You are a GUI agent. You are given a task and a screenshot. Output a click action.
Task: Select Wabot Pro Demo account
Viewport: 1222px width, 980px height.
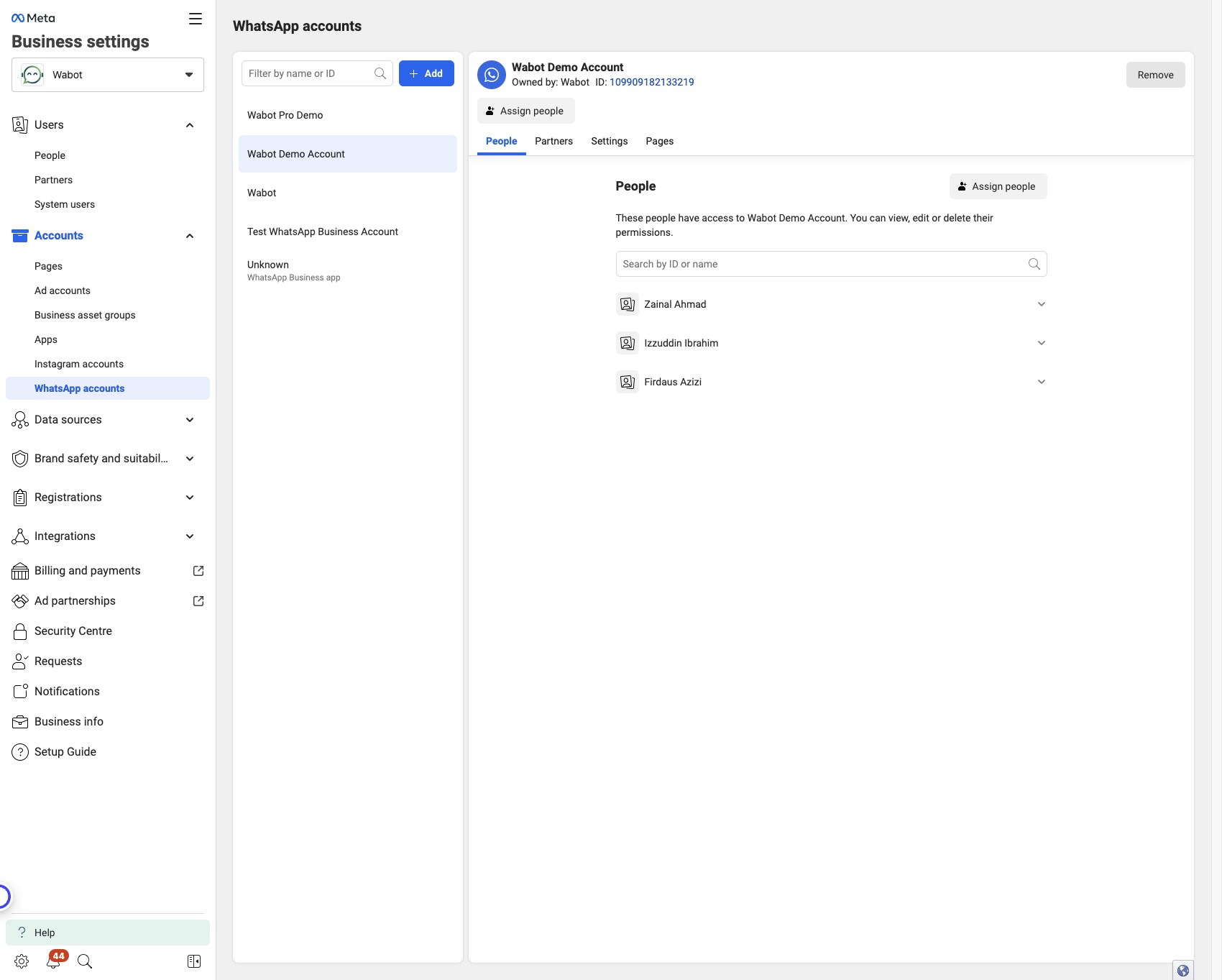tap(348, 115)
